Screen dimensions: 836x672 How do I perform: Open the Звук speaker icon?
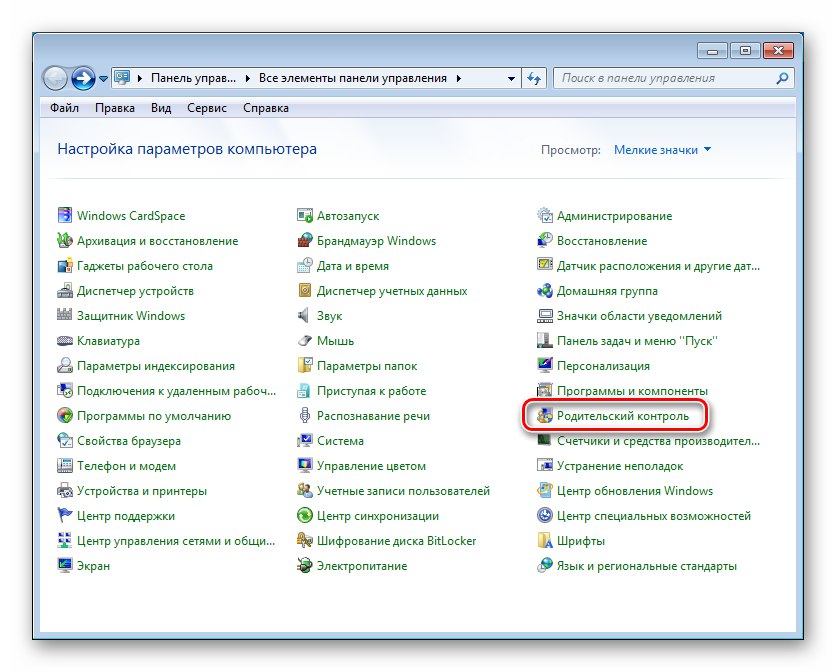click(x=303, y=315)
